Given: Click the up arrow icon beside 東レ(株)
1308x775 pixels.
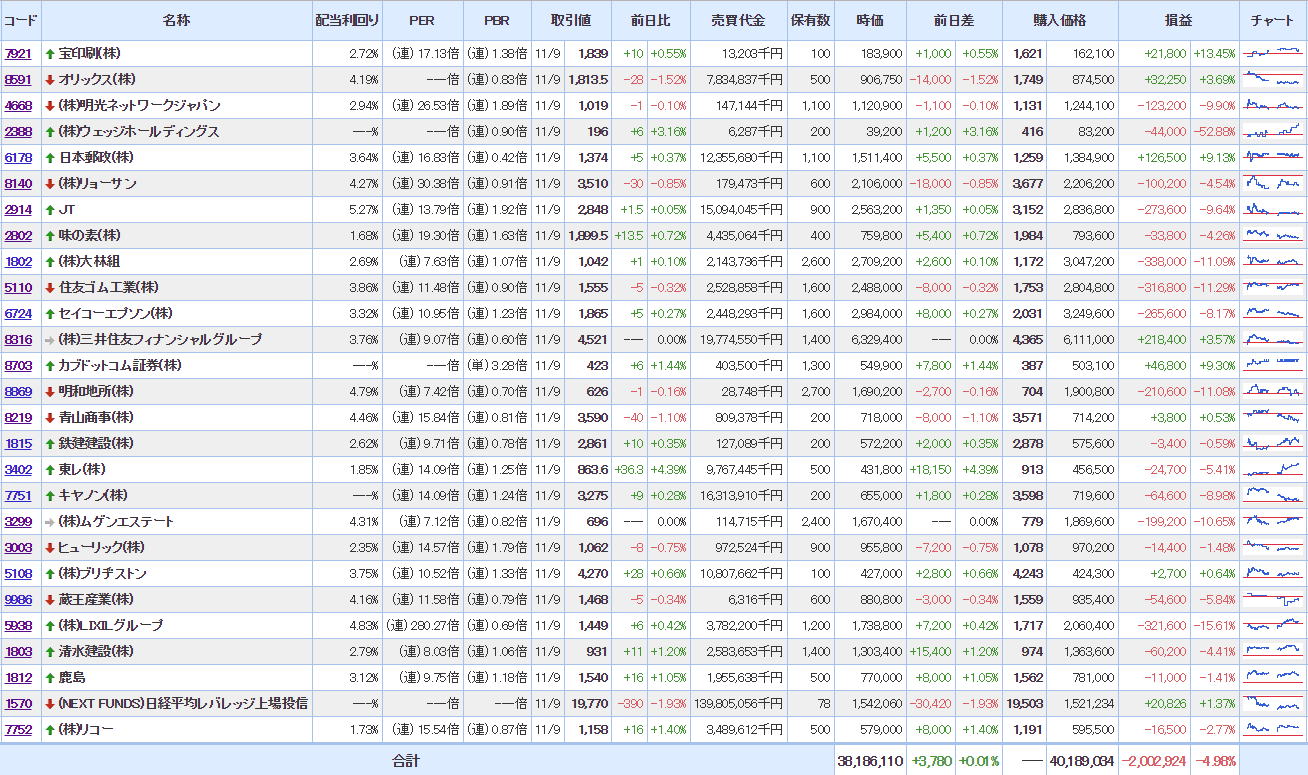Looking at the screenshot, I should click(50, 470).
